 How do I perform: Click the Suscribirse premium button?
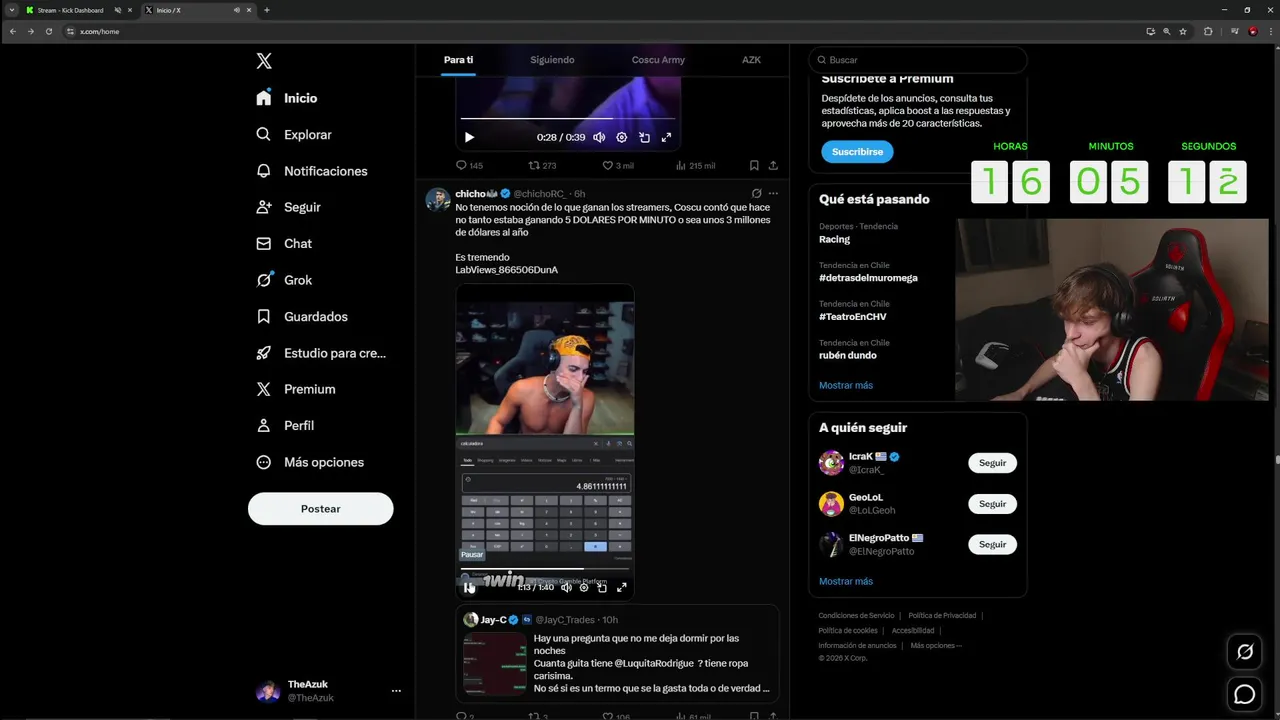(x=857, y=151)
